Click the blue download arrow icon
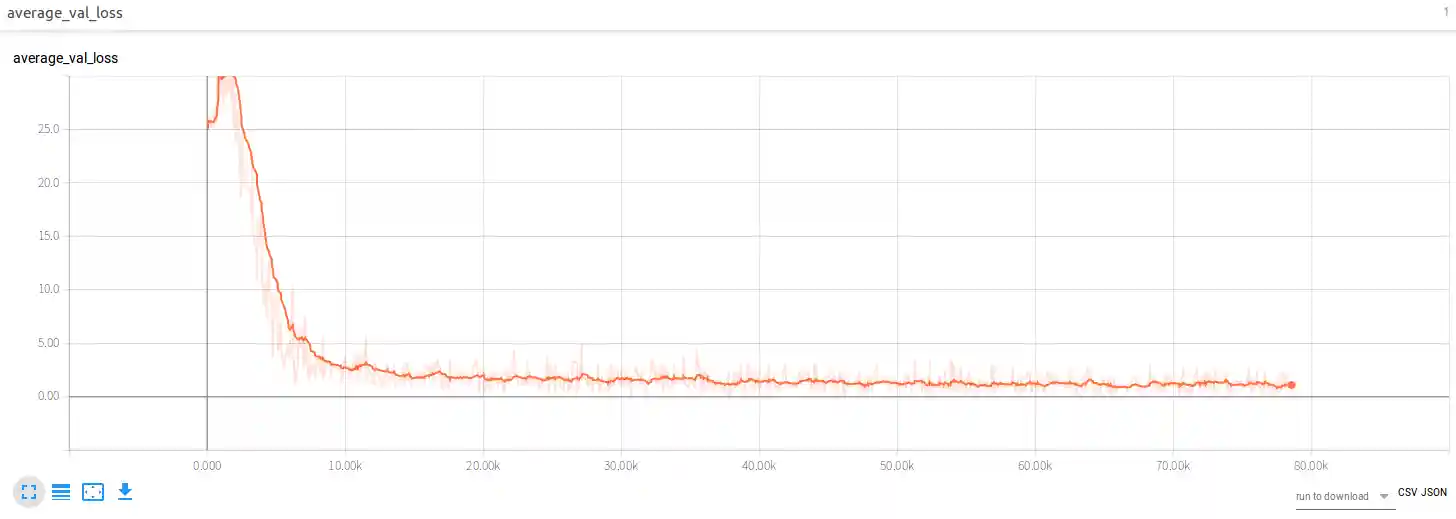Screen dimensions: 1456x519 [125, 491]
